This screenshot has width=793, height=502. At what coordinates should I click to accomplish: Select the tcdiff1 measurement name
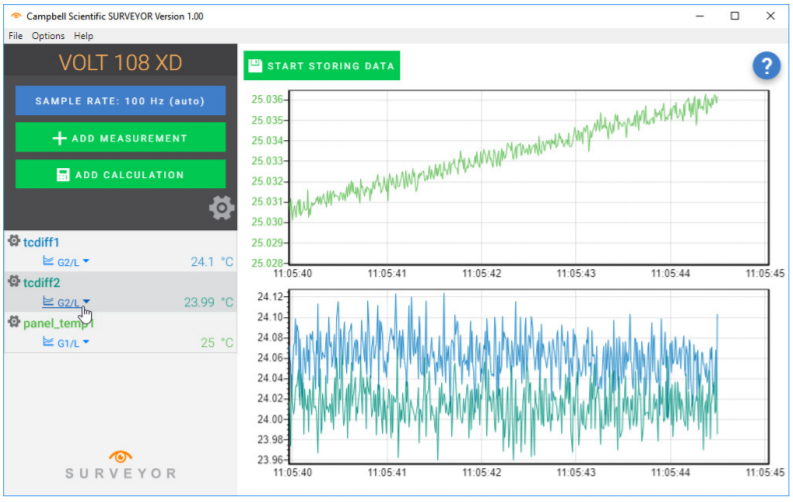(x=41, y=242)
